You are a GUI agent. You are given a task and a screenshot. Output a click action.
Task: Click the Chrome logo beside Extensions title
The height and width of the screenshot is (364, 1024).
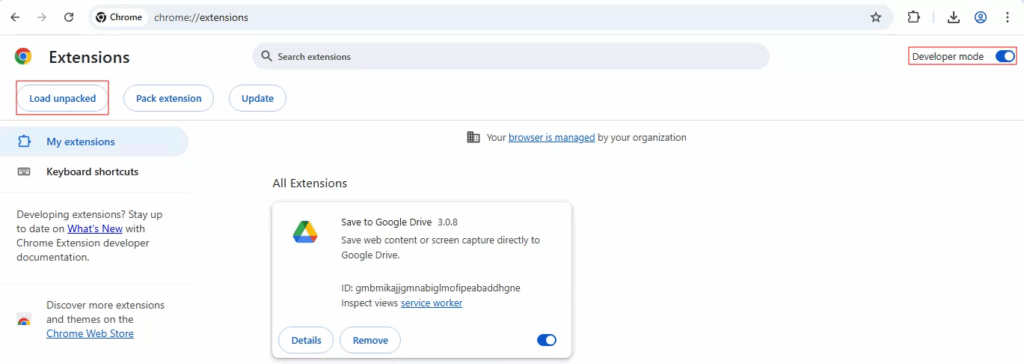[x=24, y=57]
